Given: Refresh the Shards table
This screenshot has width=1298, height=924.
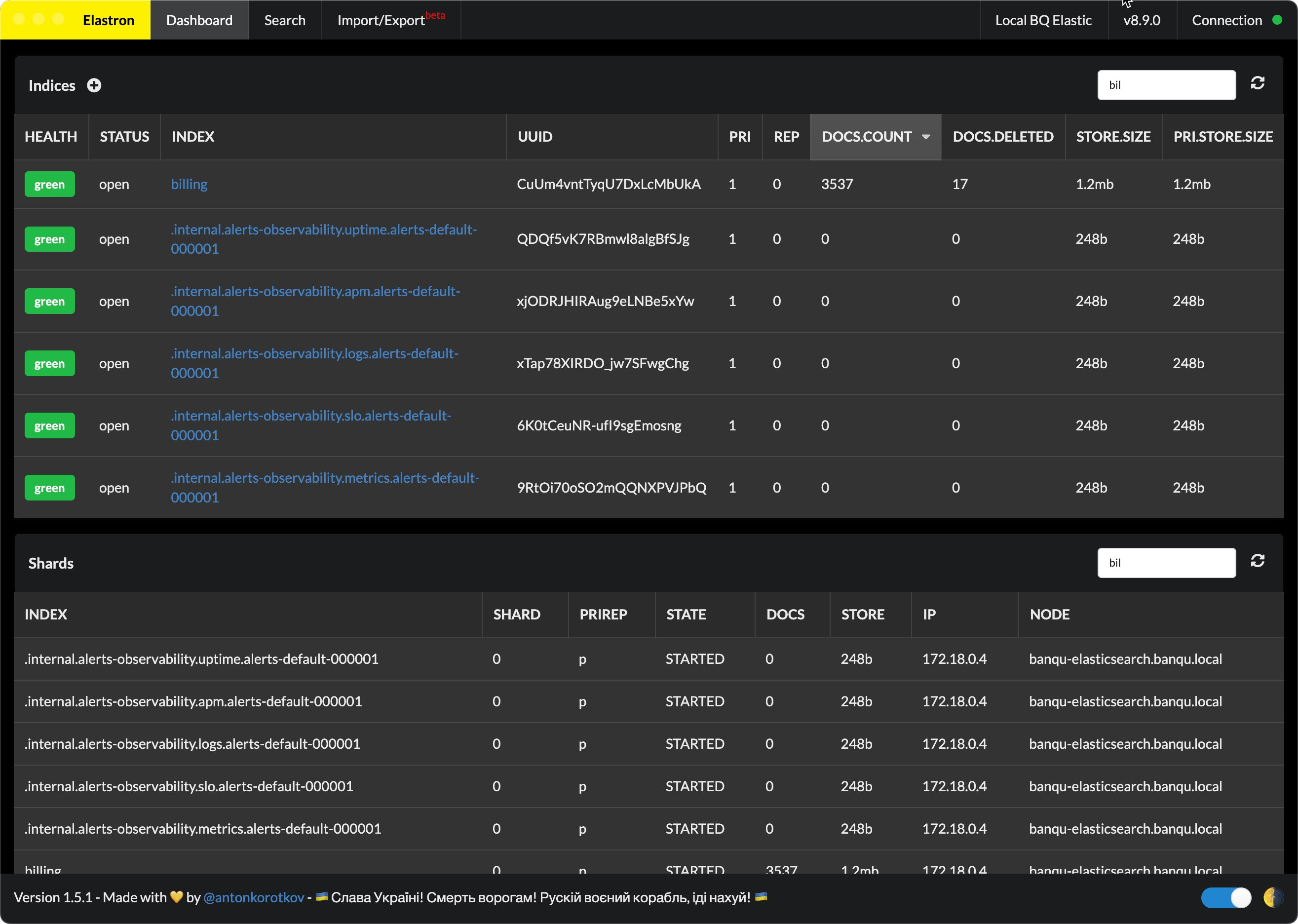Looking at the screenshot, I should click(x=1257, y=561).
